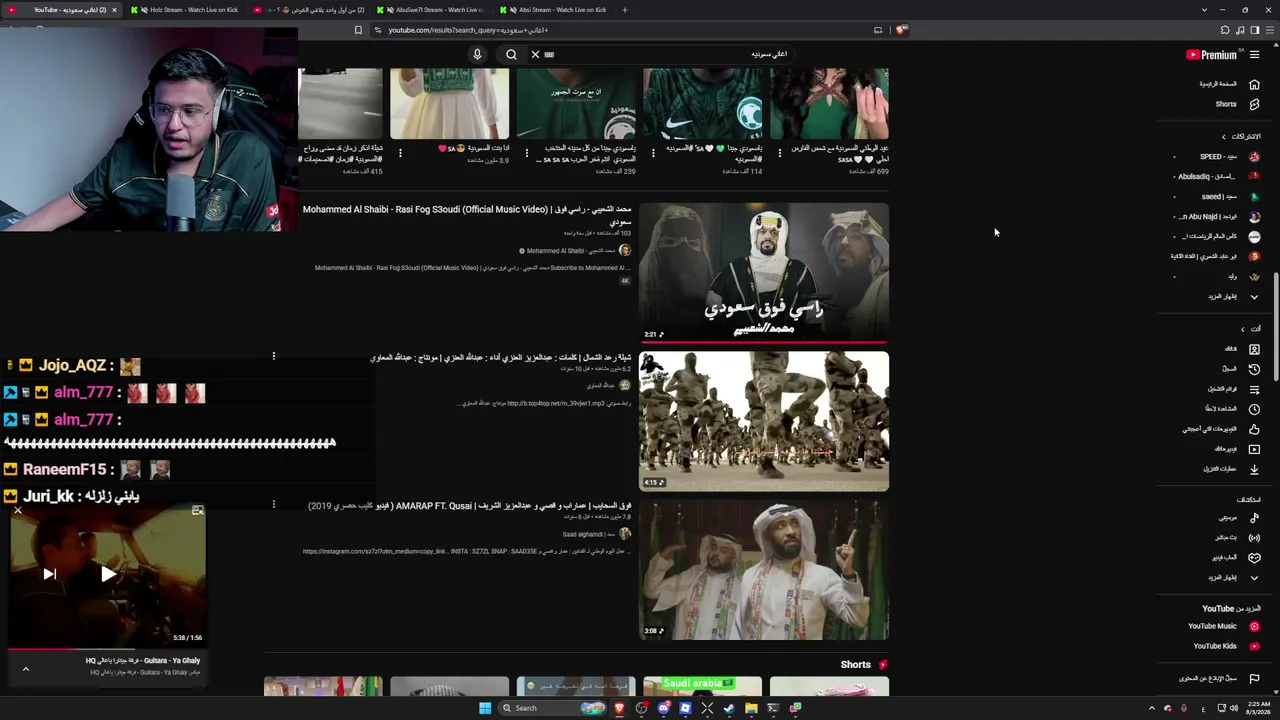Open AMARAP FT. Qusai video title
The height and width of the screenshot is (720, 1280).
[x=470, y=506]
